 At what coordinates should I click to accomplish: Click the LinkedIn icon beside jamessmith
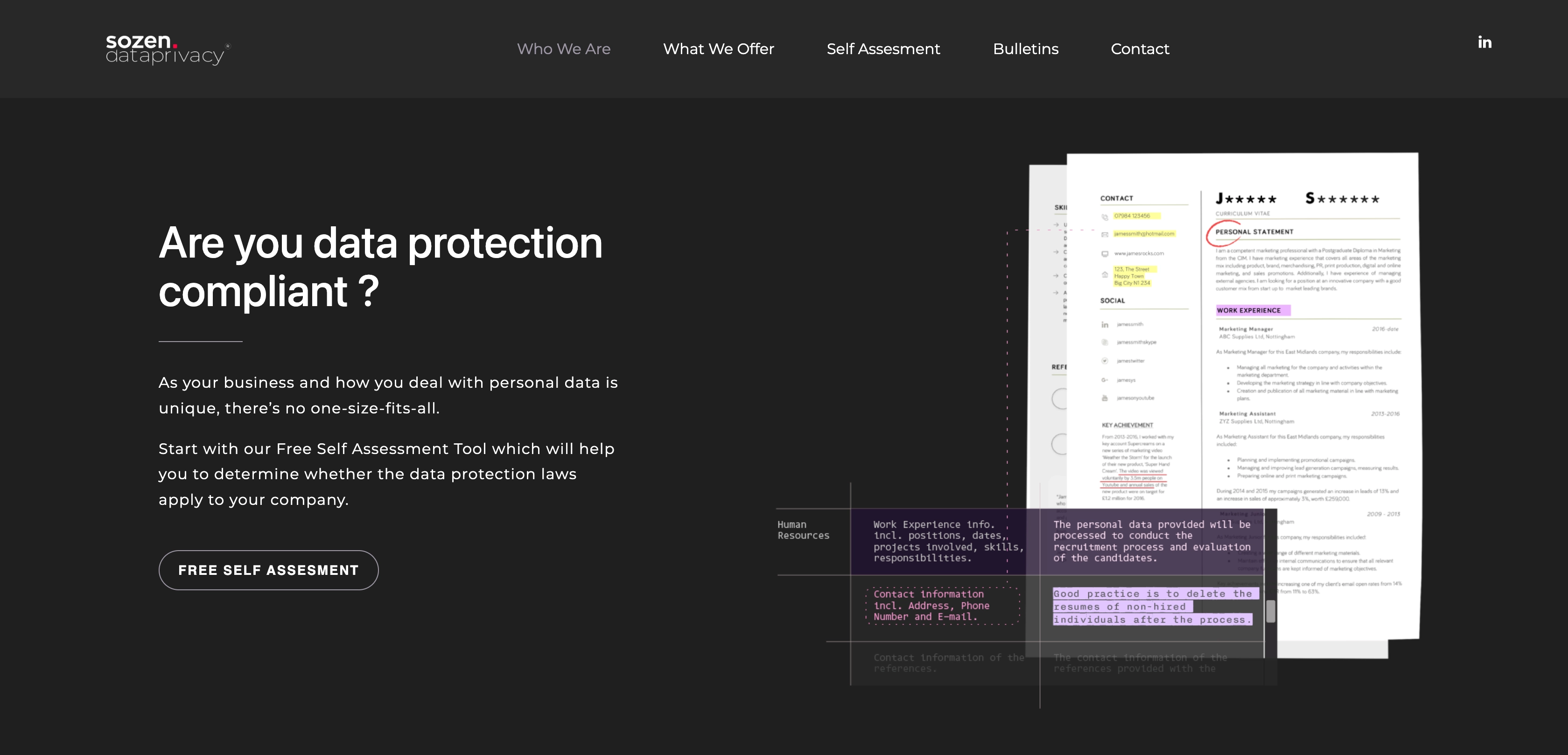[1105, 324]
